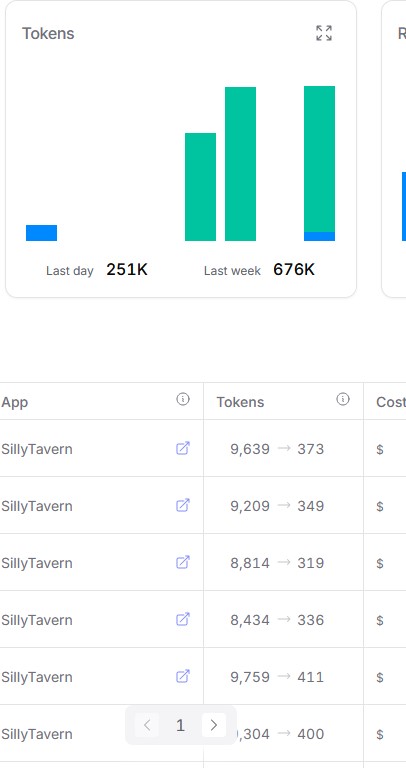406x768 pixels.
Task: Go to the previous page arrow
Action: click(x=147, y=725)
